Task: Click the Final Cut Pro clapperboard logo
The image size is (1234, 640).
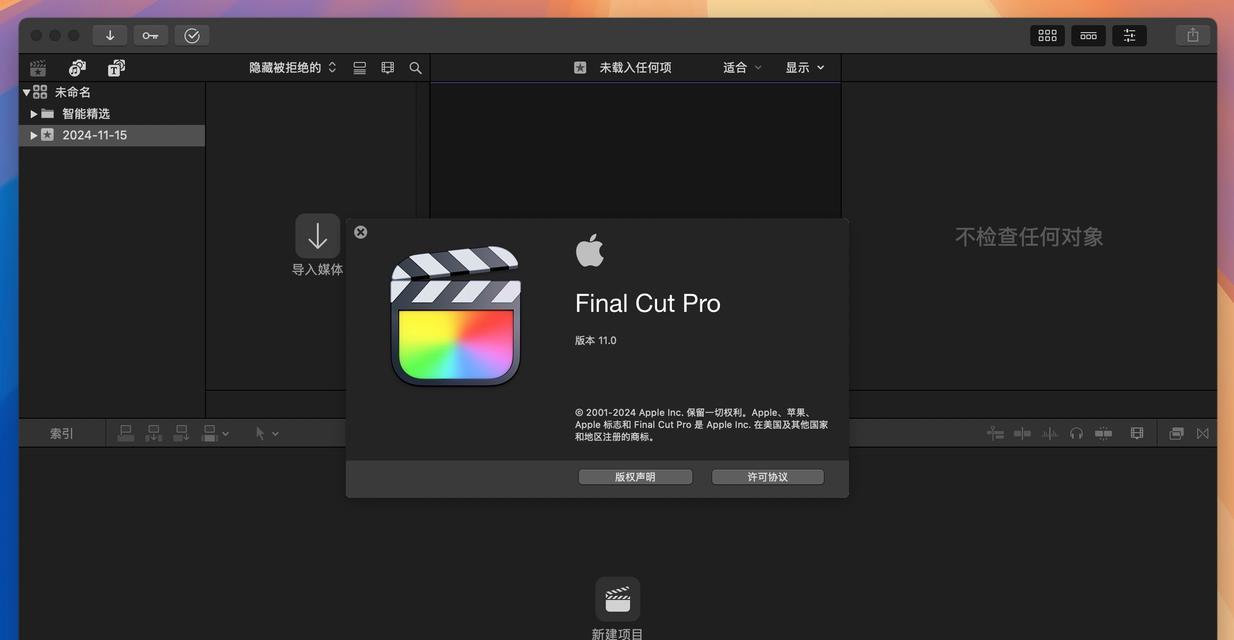Action: coord(456,316)
